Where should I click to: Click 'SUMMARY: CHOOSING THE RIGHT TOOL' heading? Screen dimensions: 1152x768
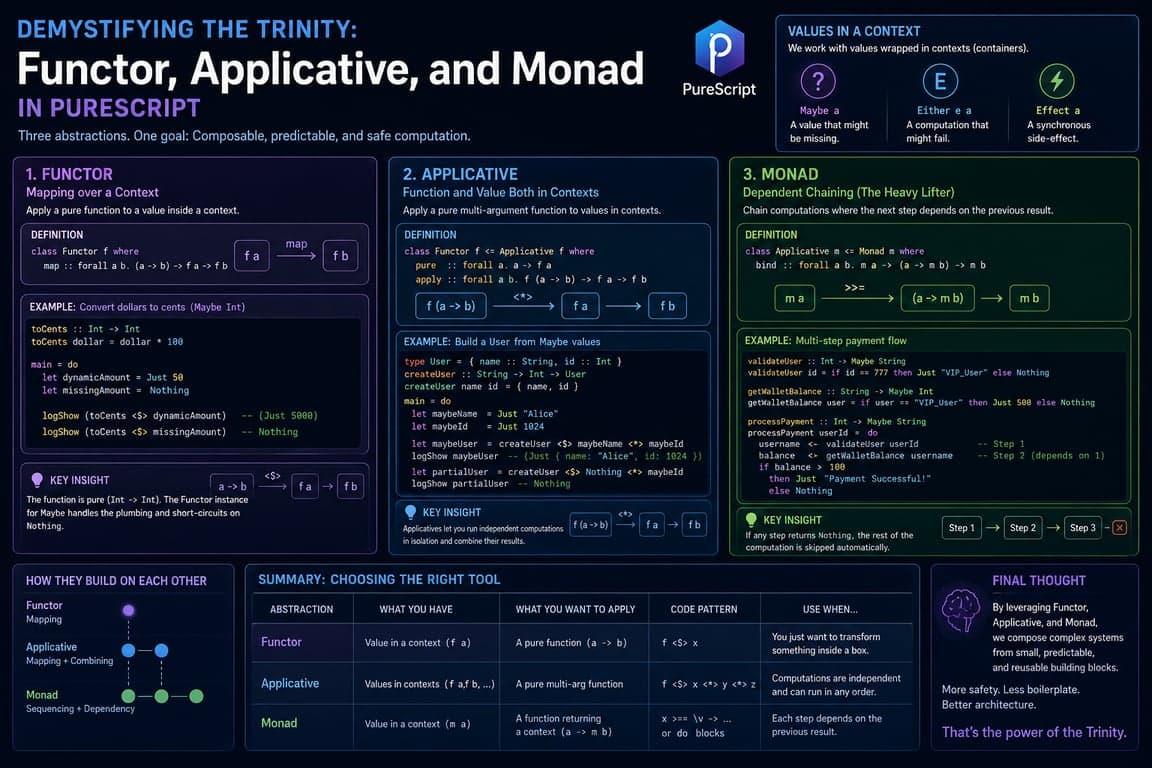point(379,579)
